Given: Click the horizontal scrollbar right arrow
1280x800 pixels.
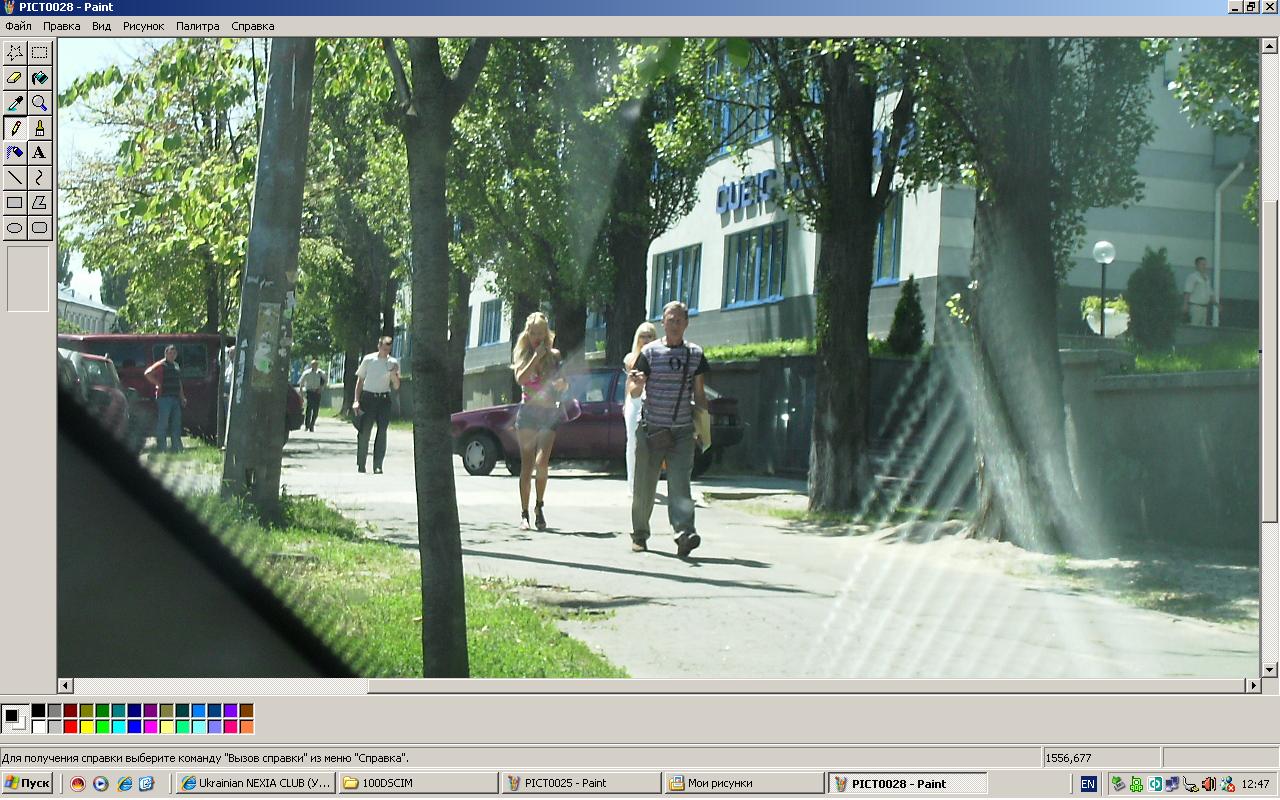Looking at the screenshot, I should (1253, 686).
